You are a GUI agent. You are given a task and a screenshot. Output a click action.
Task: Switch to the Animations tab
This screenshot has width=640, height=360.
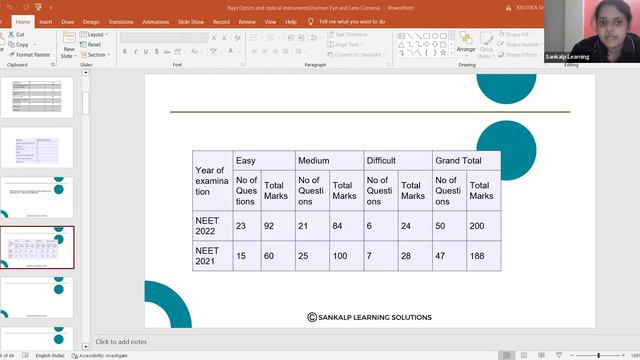[x=156, y=22]
